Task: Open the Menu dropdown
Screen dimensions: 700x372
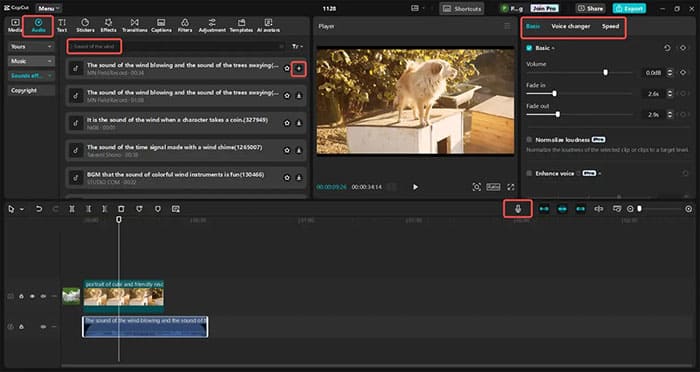Action: 49,8
